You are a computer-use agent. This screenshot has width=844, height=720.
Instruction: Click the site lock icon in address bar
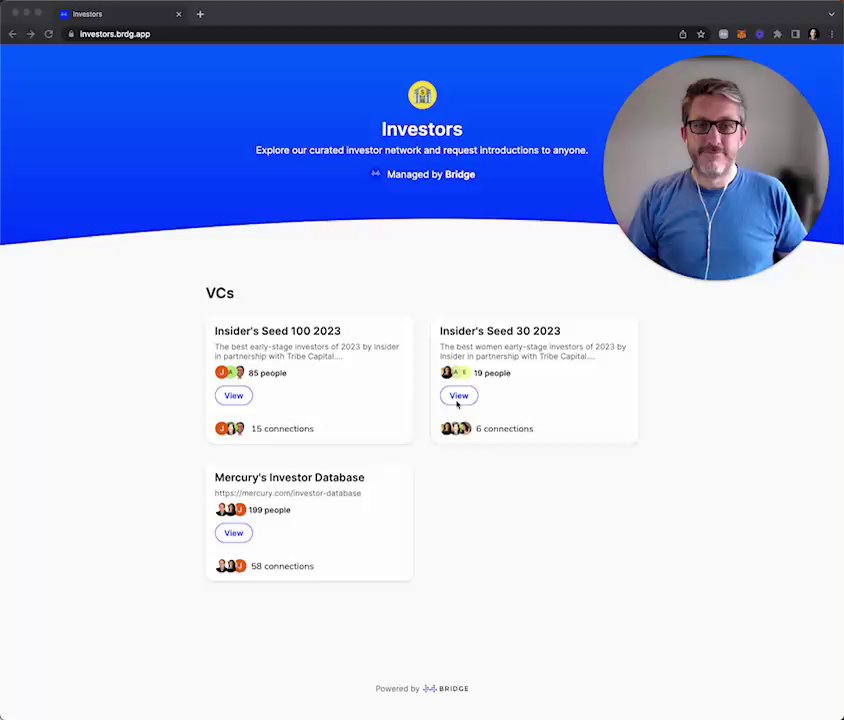click(71, 34)
